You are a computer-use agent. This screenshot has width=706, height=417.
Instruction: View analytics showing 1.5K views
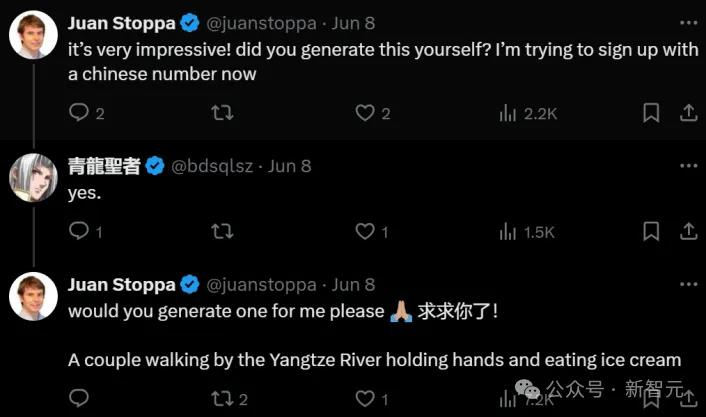[x=509, y=232]
